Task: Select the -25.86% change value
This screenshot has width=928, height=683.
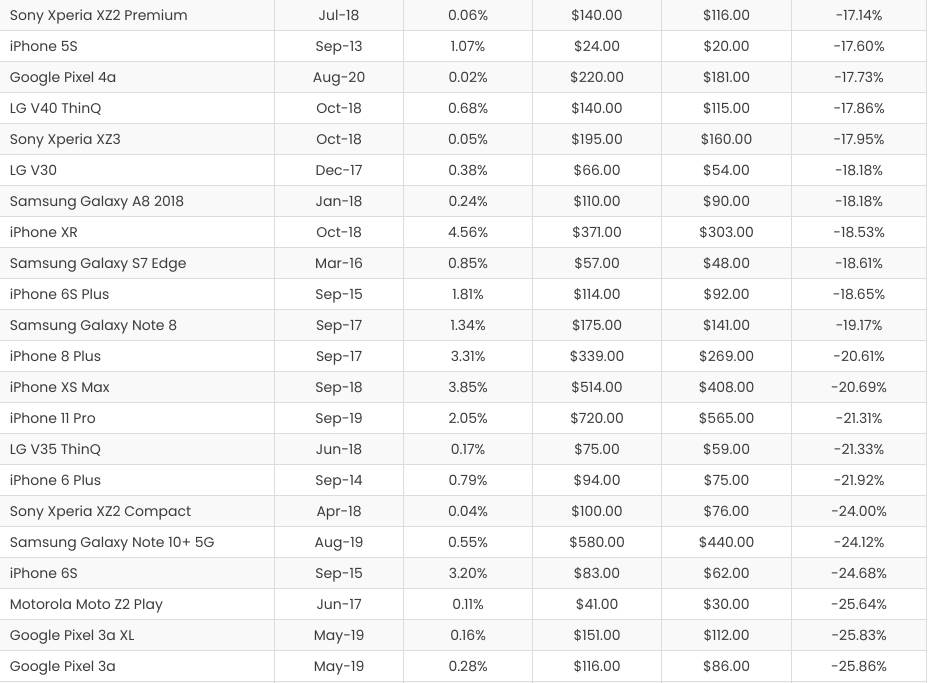Action: (859, 666)
